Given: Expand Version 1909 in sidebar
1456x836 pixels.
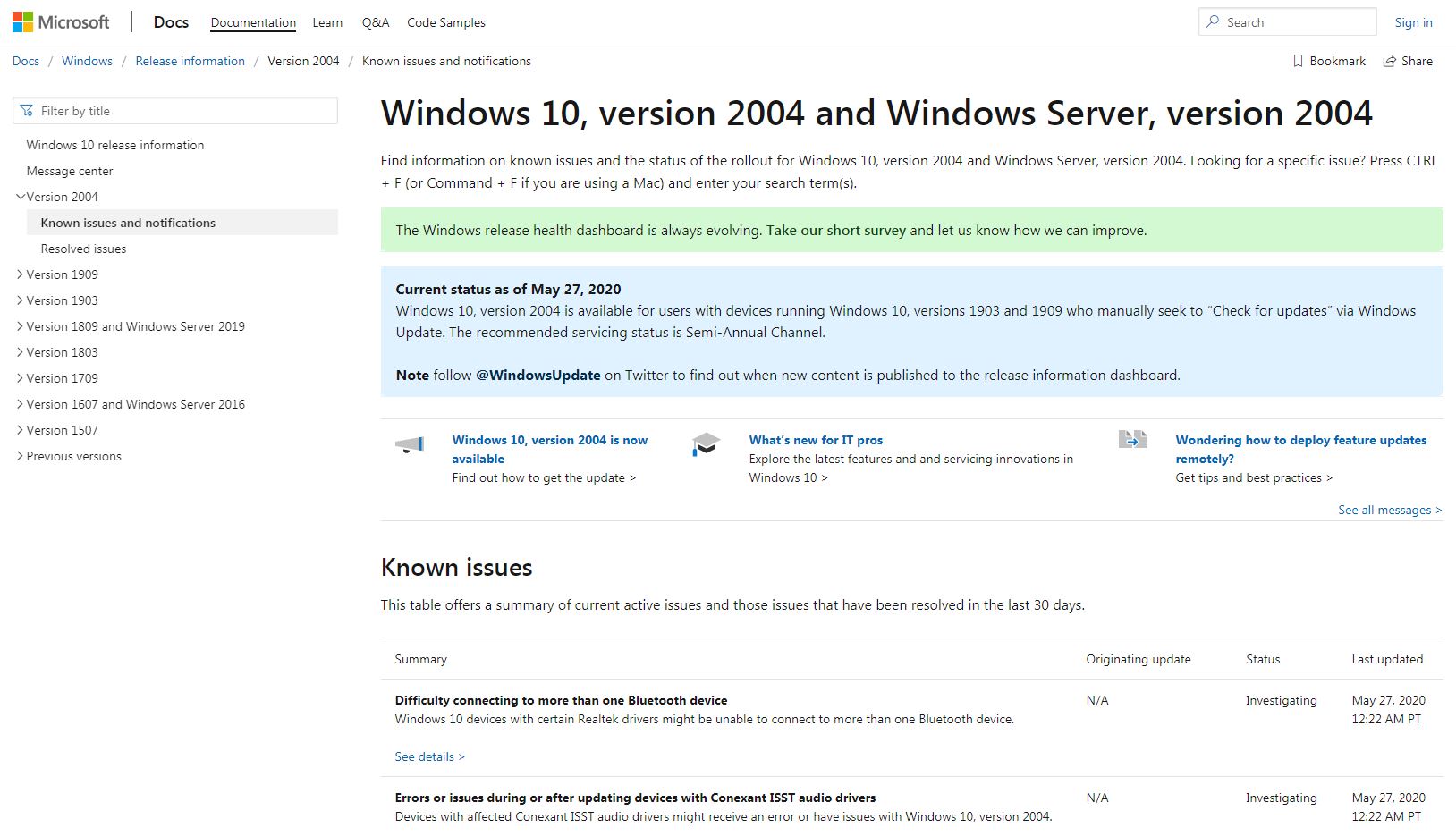Looking at the screenshot, I should [21, 274].
